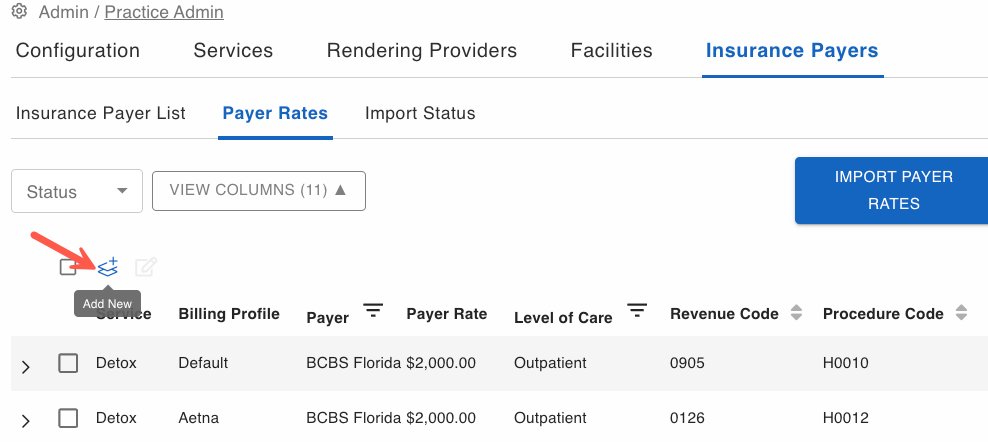Image resolution: width=988 pixels, height=442 pixels.
Task: Click the Import Payer Rates button
Action: tap(893, 190)
